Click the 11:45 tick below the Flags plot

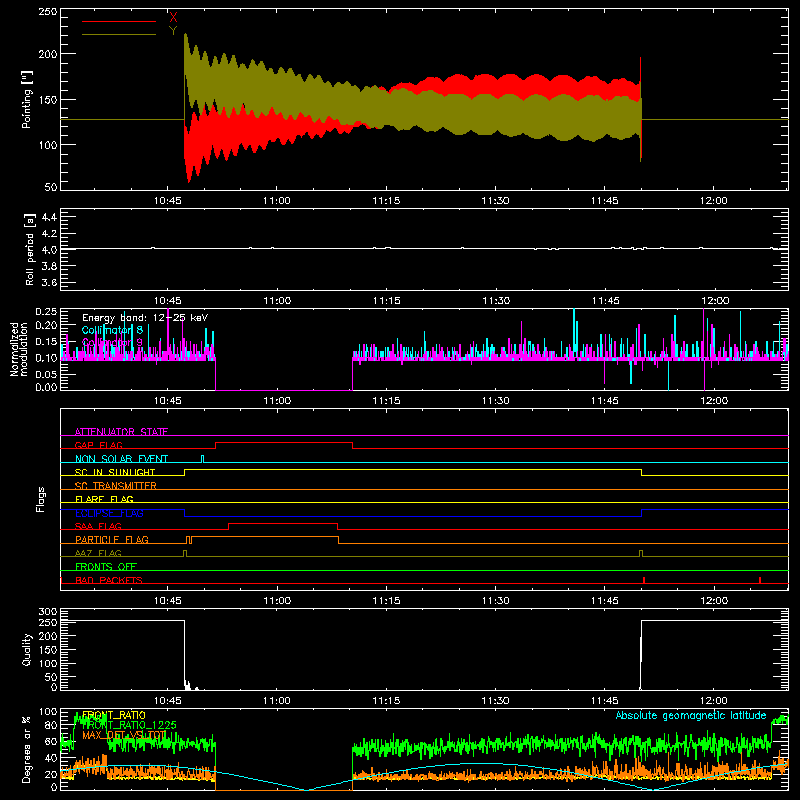[x=605, y=601]
